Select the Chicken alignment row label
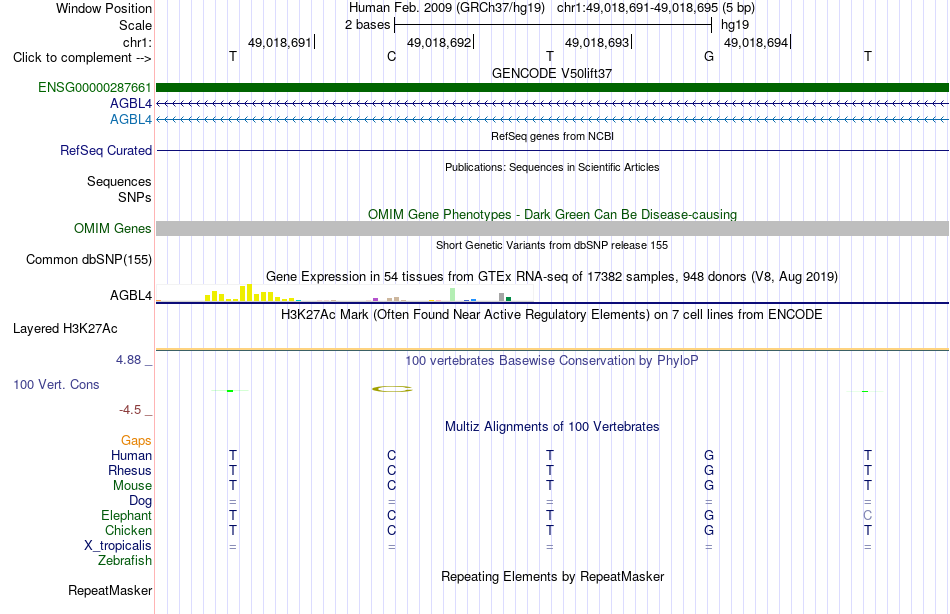 [128, 530]
